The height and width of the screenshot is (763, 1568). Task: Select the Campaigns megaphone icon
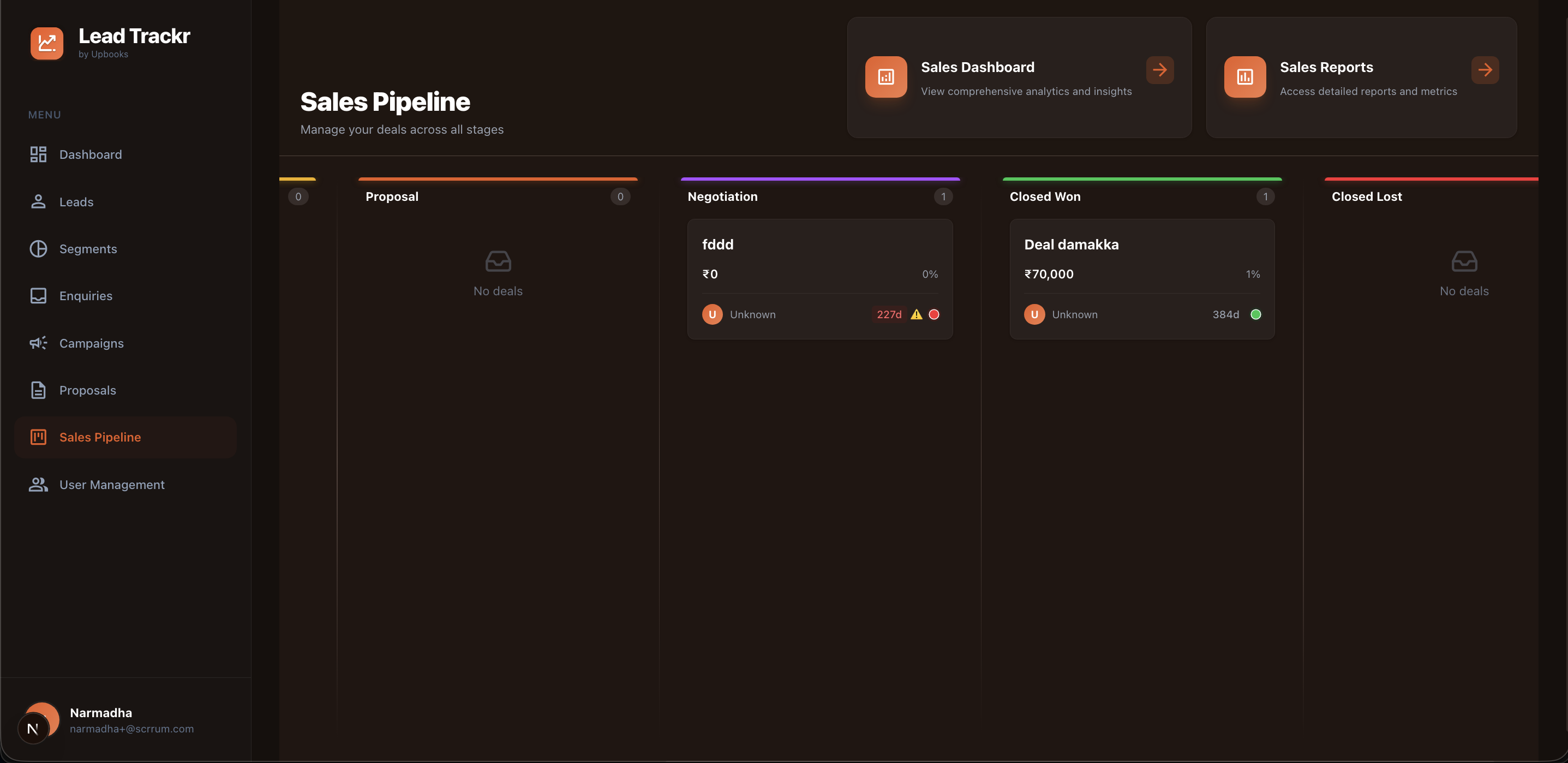(x=38, y=343)
